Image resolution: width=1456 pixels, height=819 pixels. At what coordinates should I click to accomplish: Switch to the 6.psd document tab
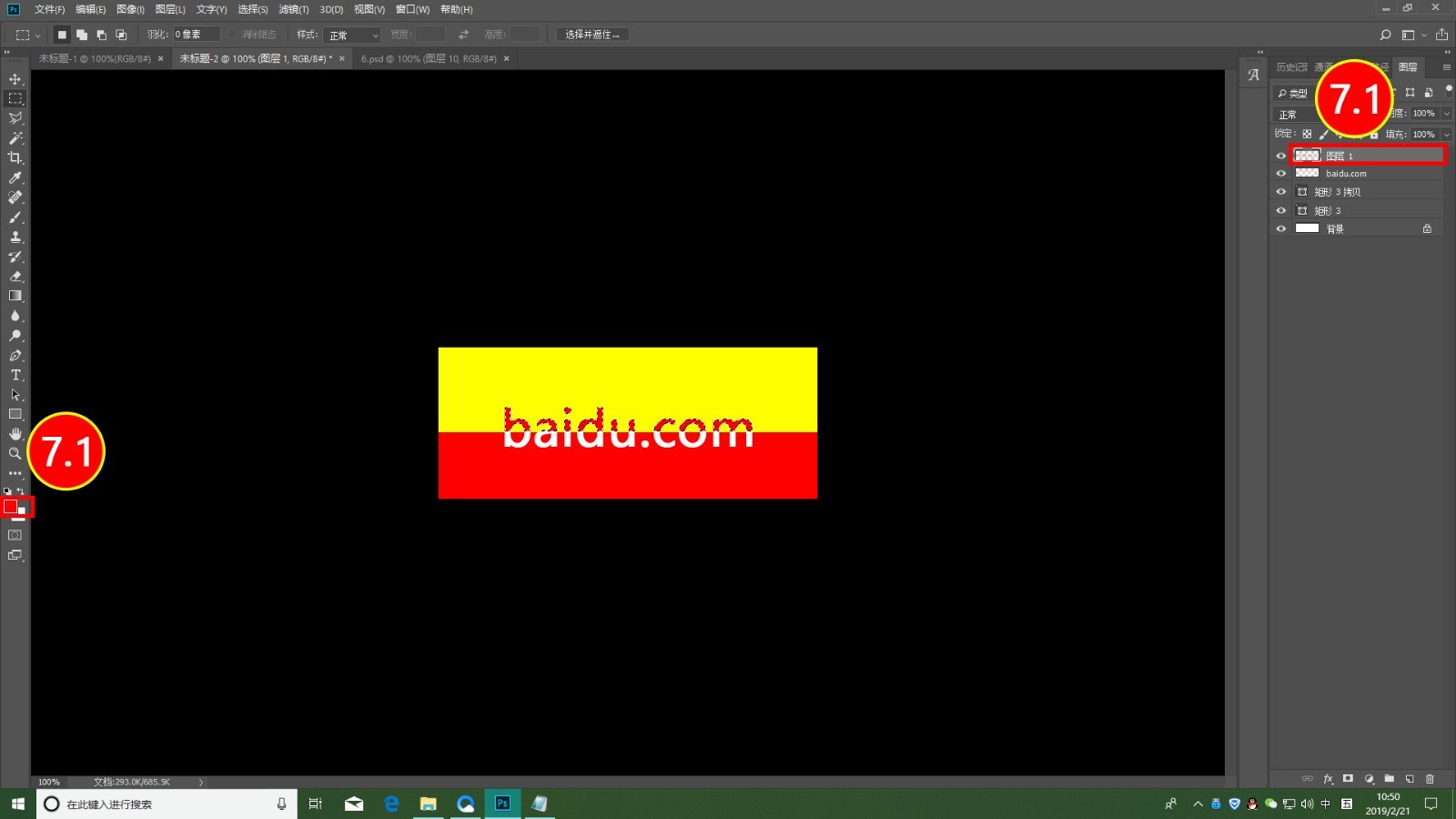point(428,58)
